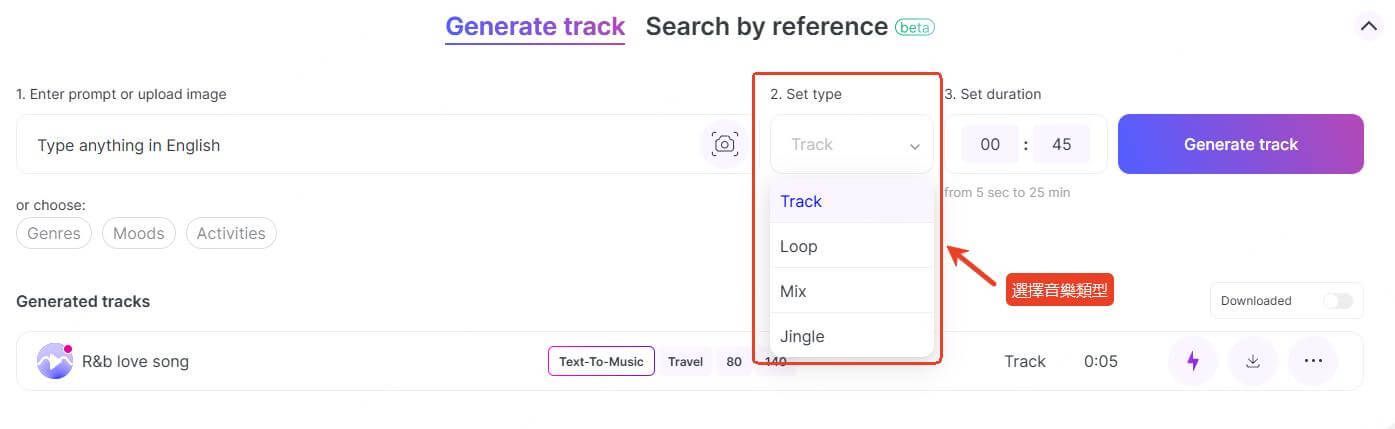Open the Activities chooser
Viewport: 1395px width, 429px height.
click(231, 233)
